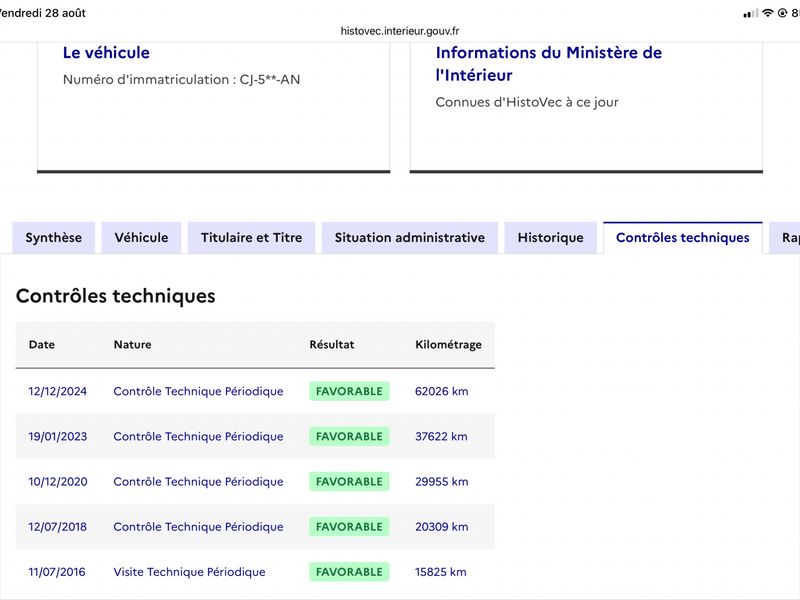Image resolution: width=800 pixels, height=600 pixels.
Task: Click the FAVORABLE badge for 12/07/2018
Action: pyautogui.click(x=349, y=527)
